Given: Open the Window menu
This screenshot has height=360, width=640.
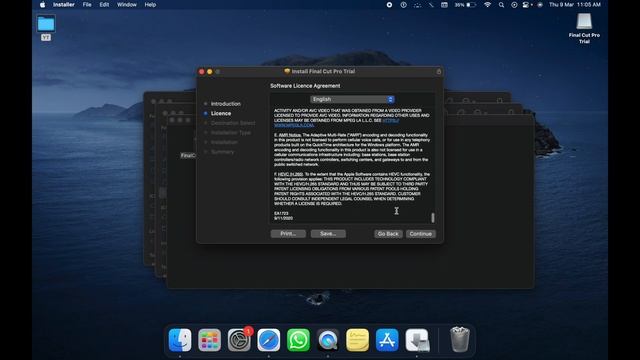Looking at the screenshot, I should (127, 4).
